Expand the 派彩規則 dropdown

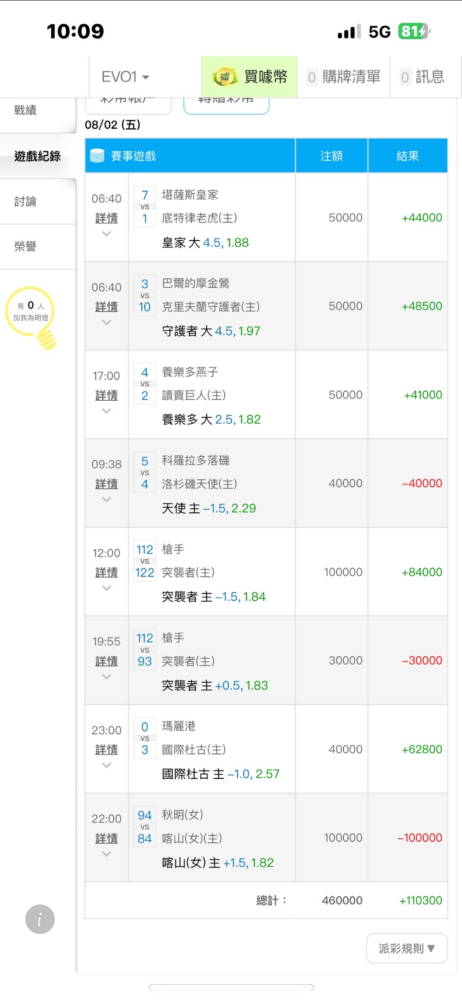[x=407, y=948]
